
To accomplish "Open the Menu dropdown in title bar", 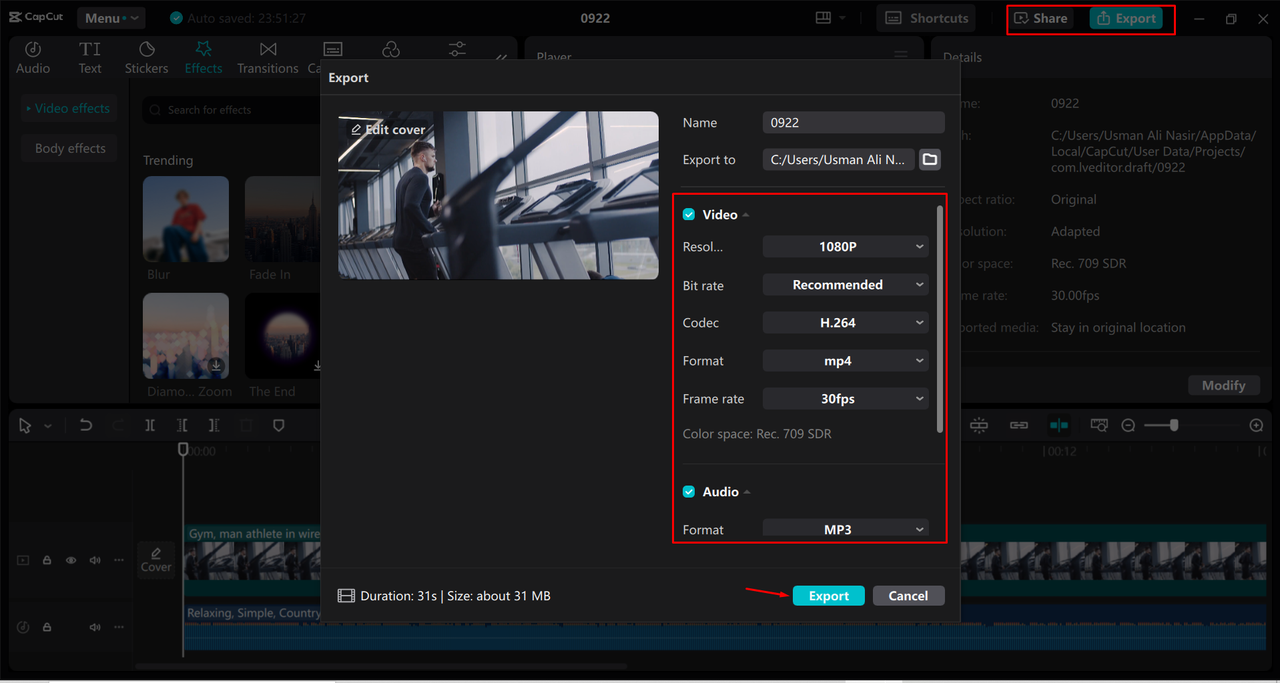I will click(x=110, y=18).
